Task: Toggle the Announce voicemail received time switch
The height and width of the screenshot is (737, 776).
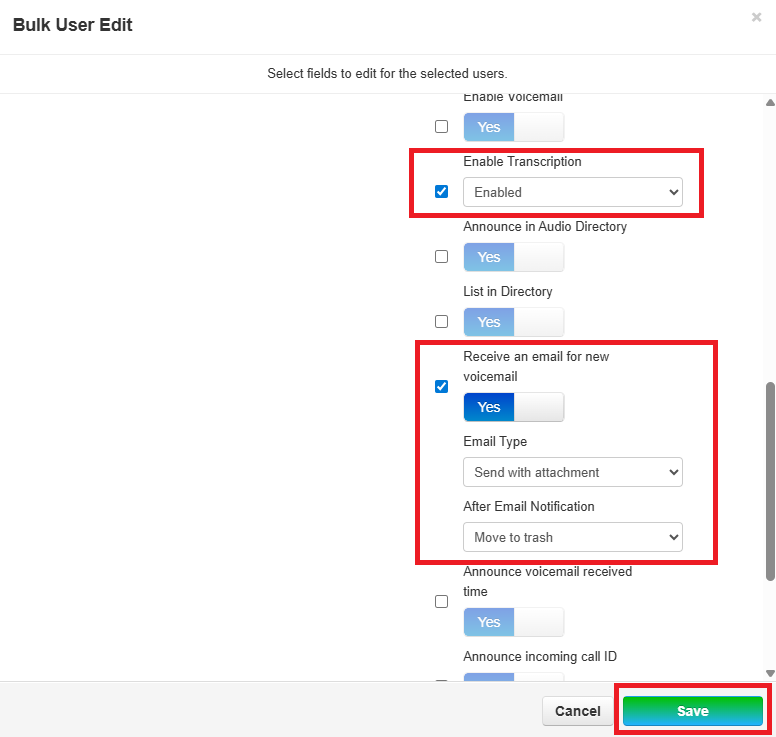Action: (513, 622)
